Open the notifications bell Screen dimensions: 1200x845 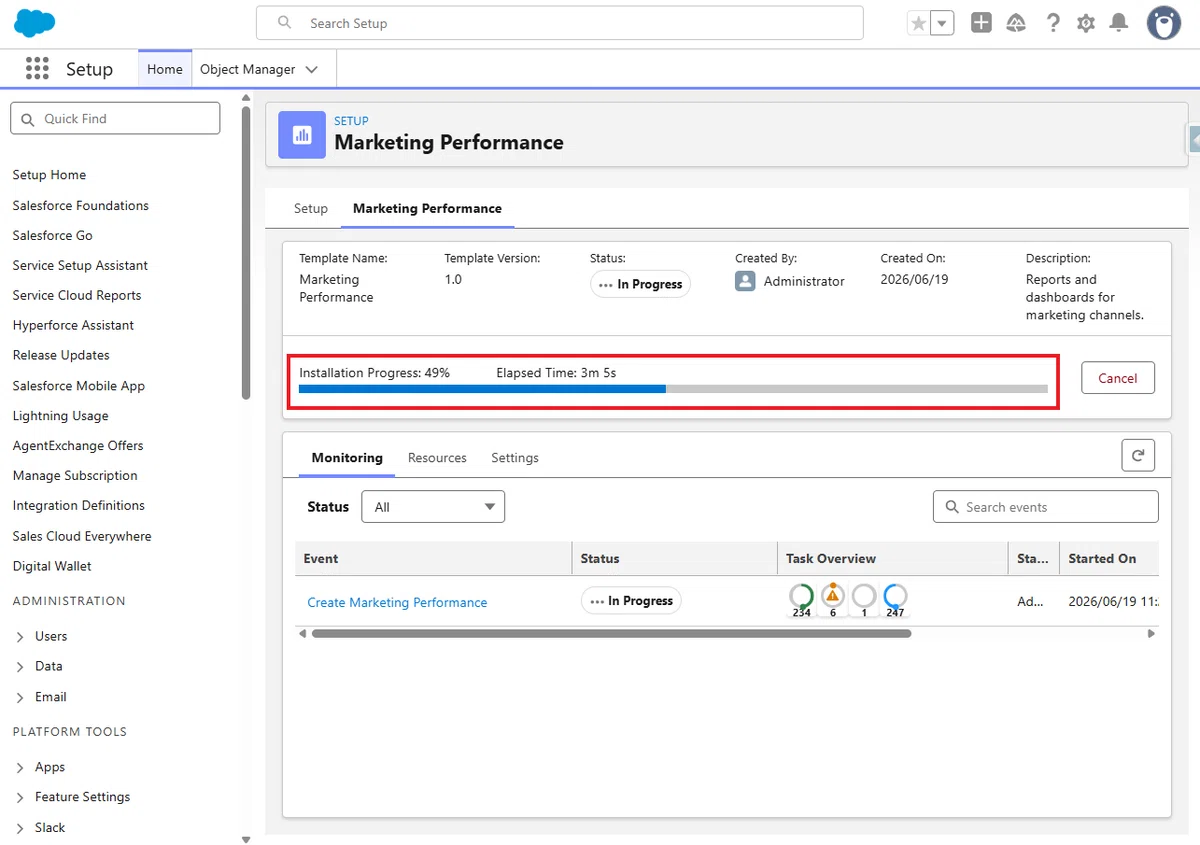(x=1119, y=23)
